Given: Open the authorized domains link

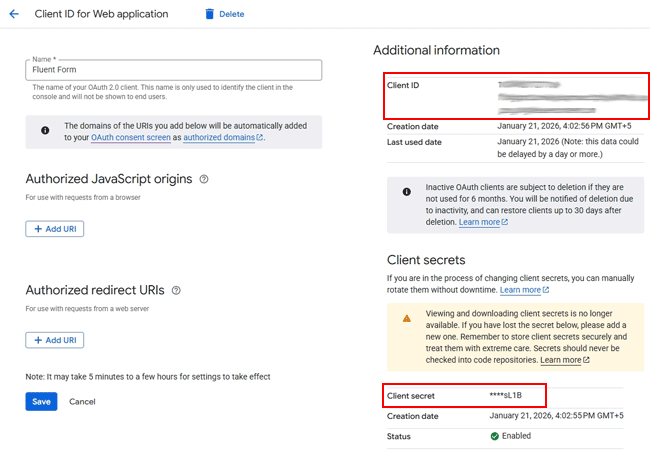Looking at the screenshot, I should (219, 138).
